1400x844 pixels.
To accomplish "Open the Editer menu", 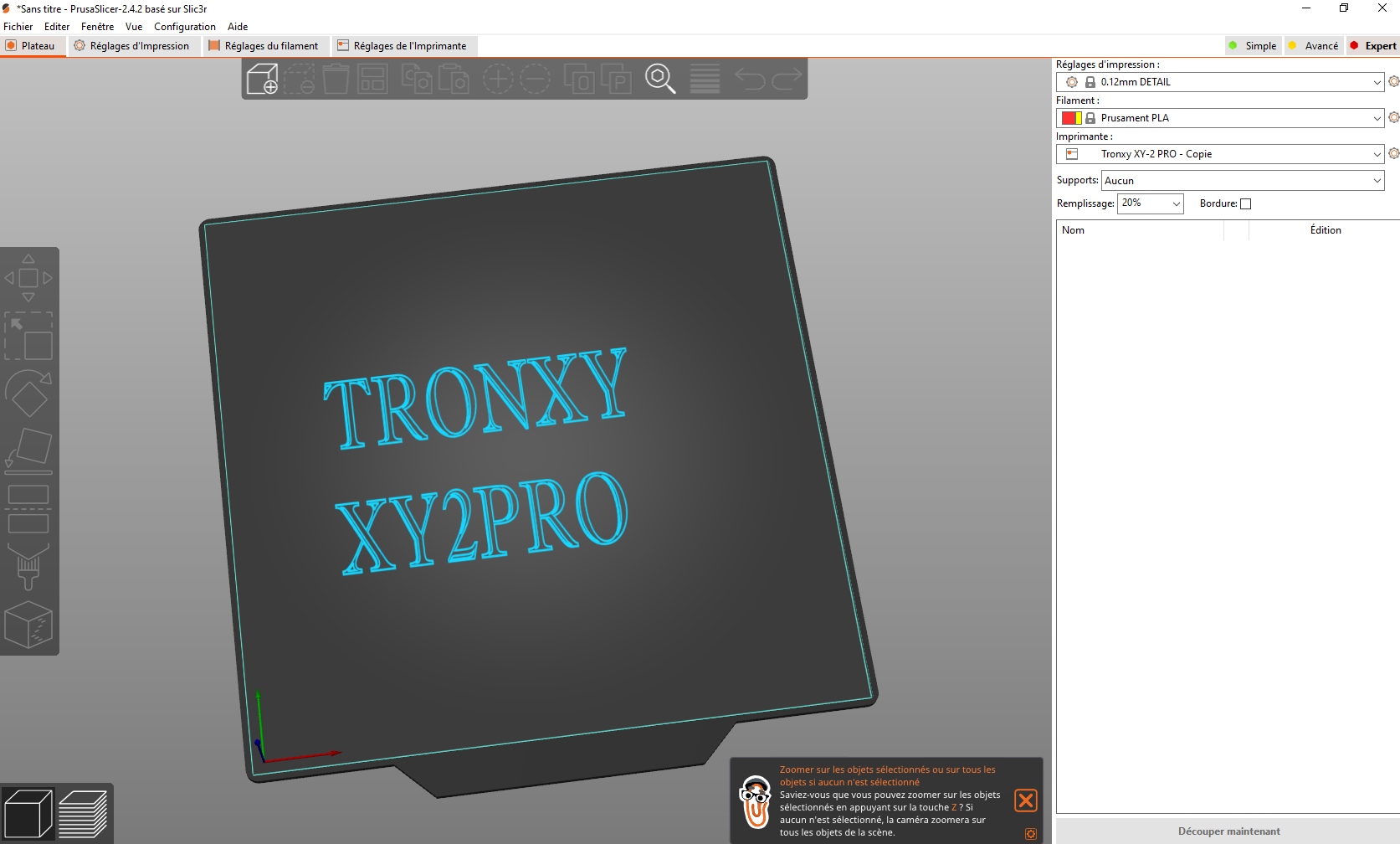I will click(57, 27).
